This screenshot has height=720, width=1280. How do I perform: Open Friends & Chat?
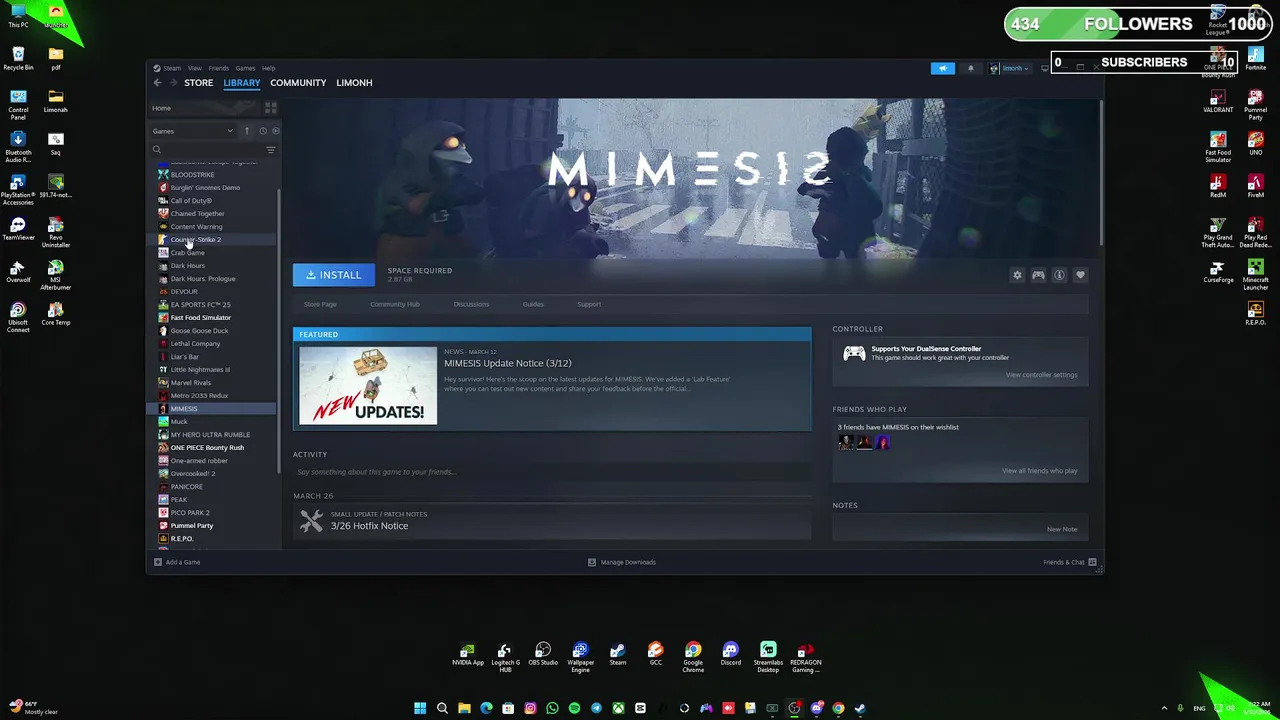coord(1069,562)
